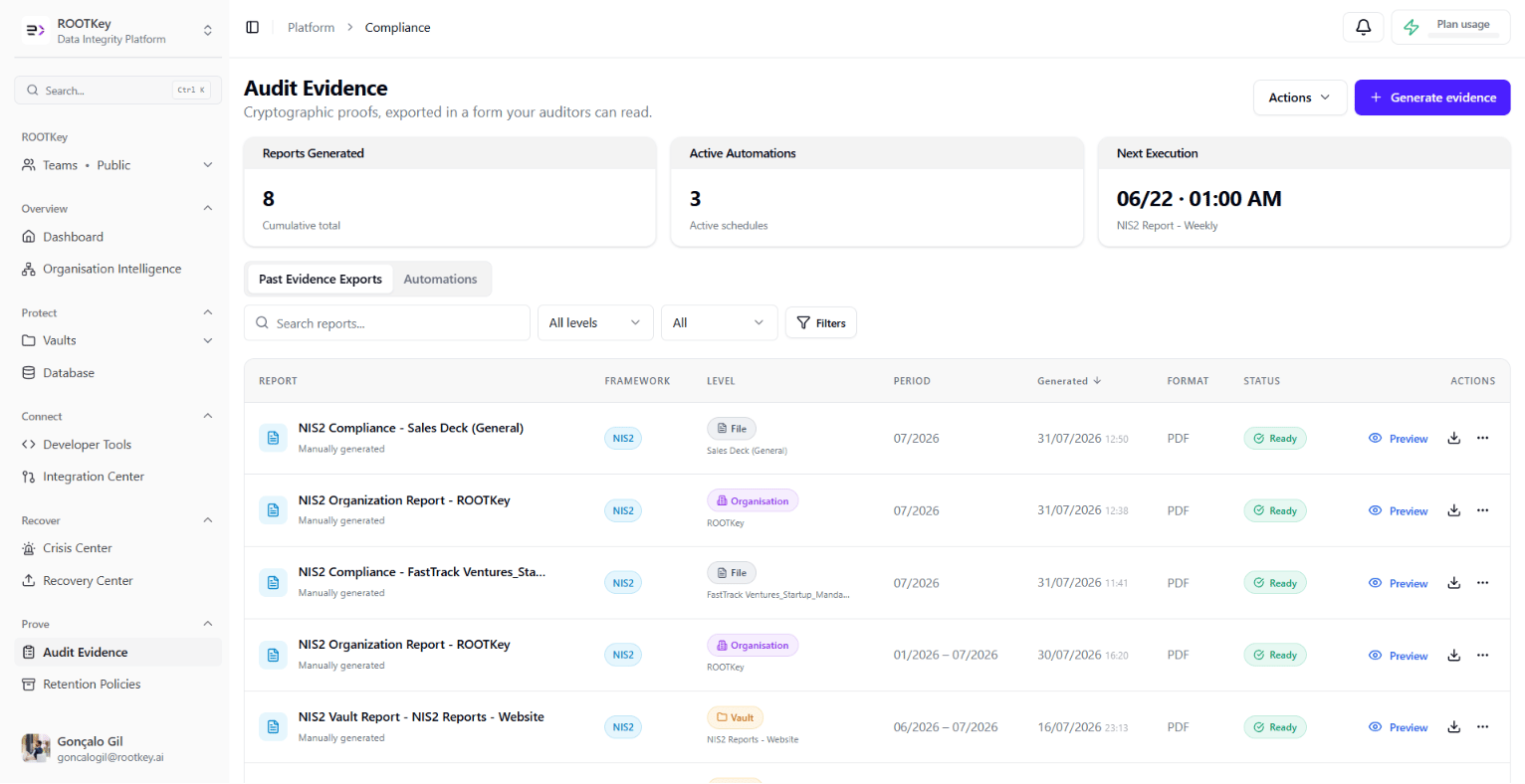Expand the Vaults submenu chevron
1525x784 pixels.
tap(208, 340)
